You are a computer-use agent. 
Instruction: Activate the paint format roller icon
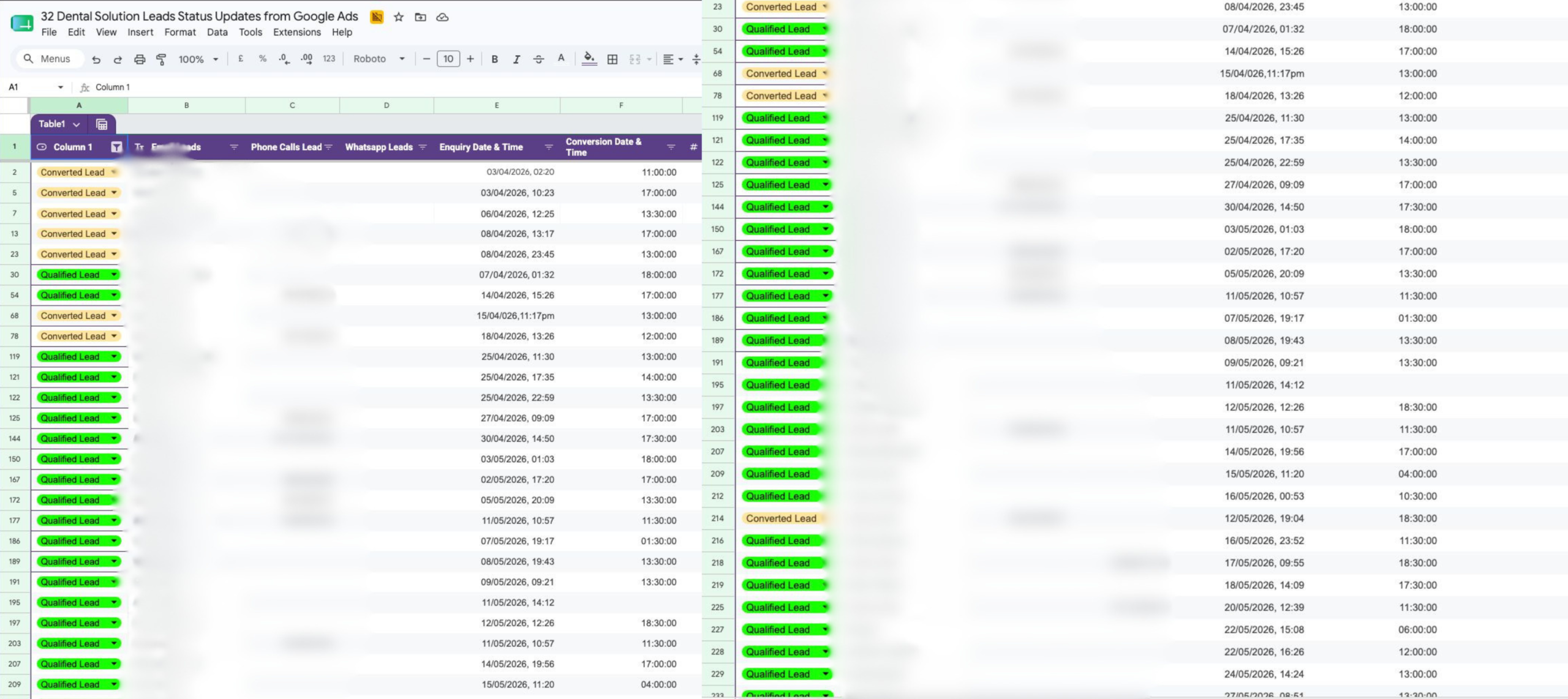coord(161,59)
